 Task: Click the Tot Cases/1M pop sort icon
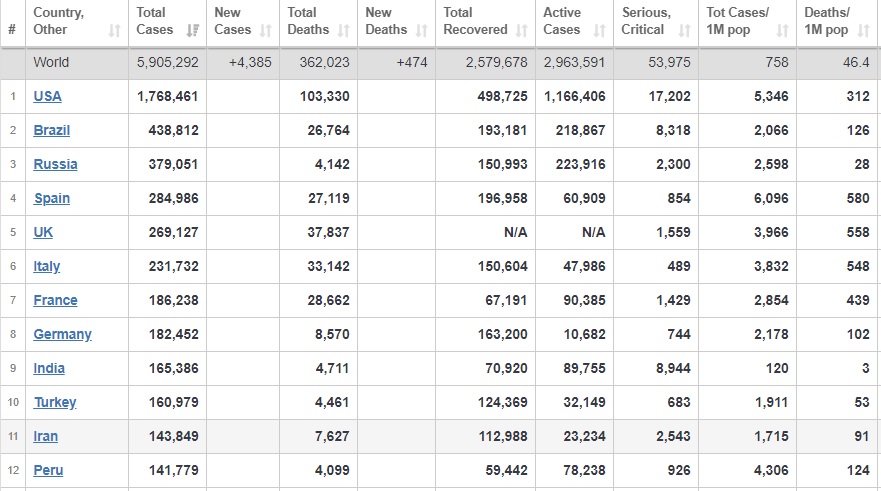click(783, 30)
